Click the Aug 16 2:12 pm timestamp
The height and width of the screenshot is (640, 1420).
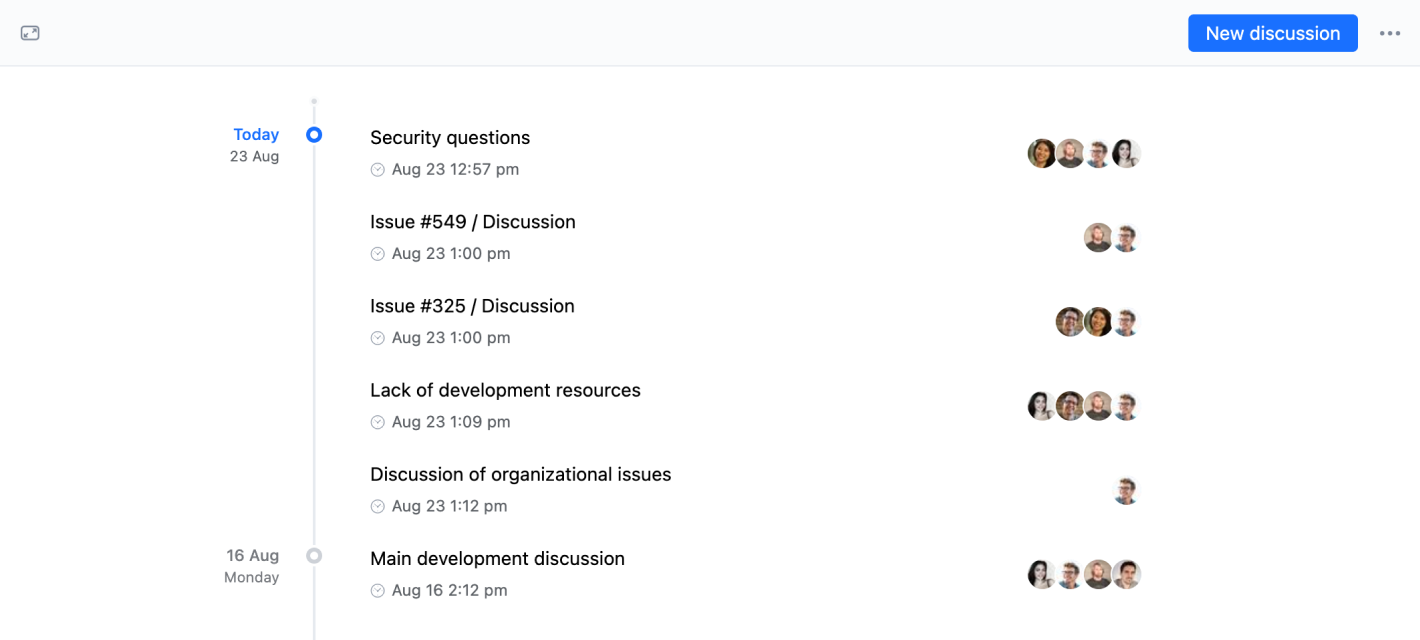tap(449, 590)
